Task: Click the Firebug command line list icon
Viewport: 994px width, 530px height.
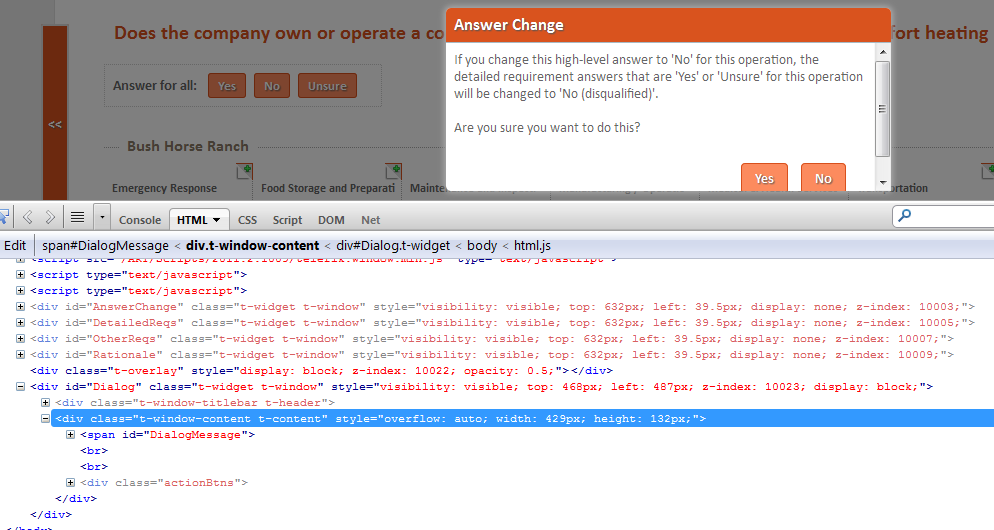Action: tap(77, 217)
